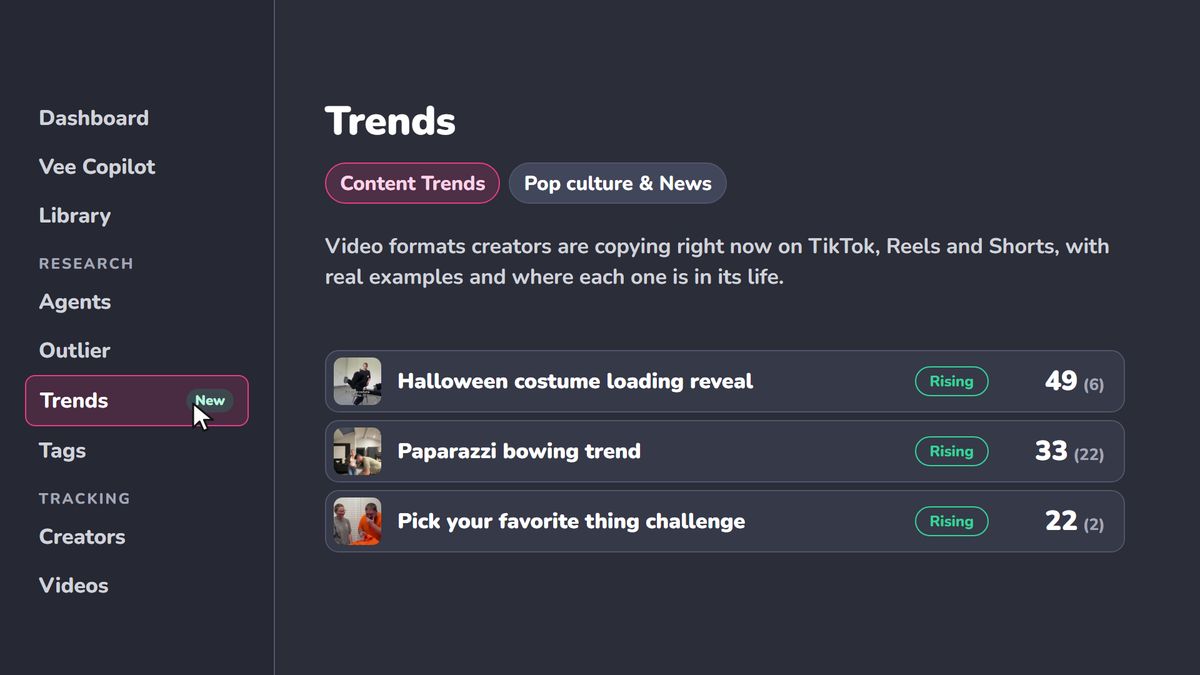This screenshot has width=1200, height=675.
Task: Open the Creators tracking page
Action: (82, 537)
